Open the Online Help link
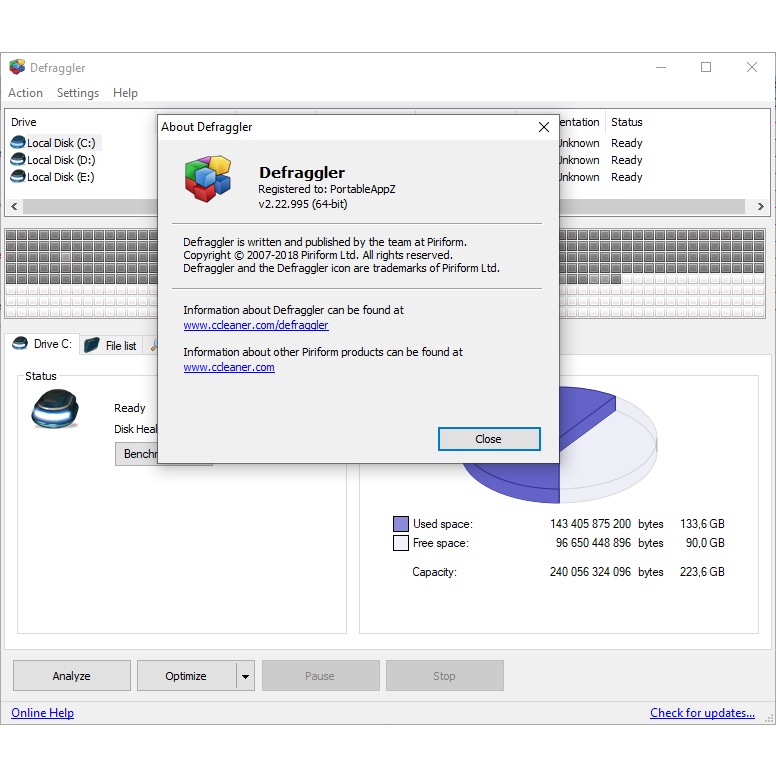The height and width of the screenshot is (776, 776). (x=42, y=713)
